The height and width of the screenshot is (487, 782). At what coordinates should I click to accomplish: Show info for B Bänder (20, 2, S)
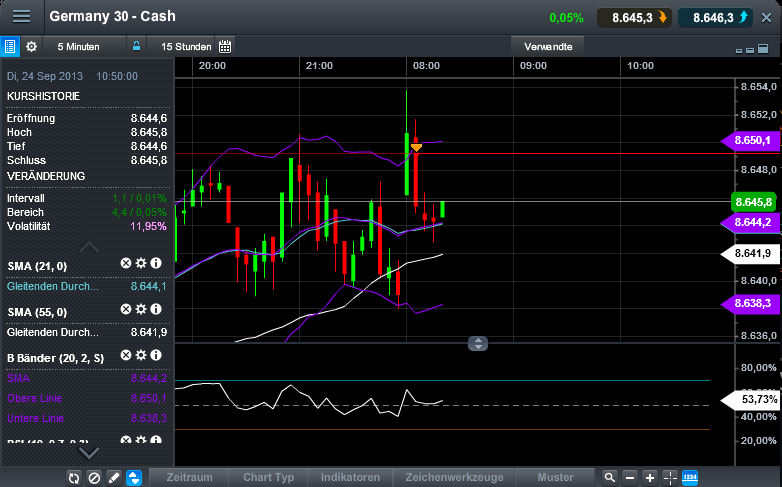[x=156, y=355]
